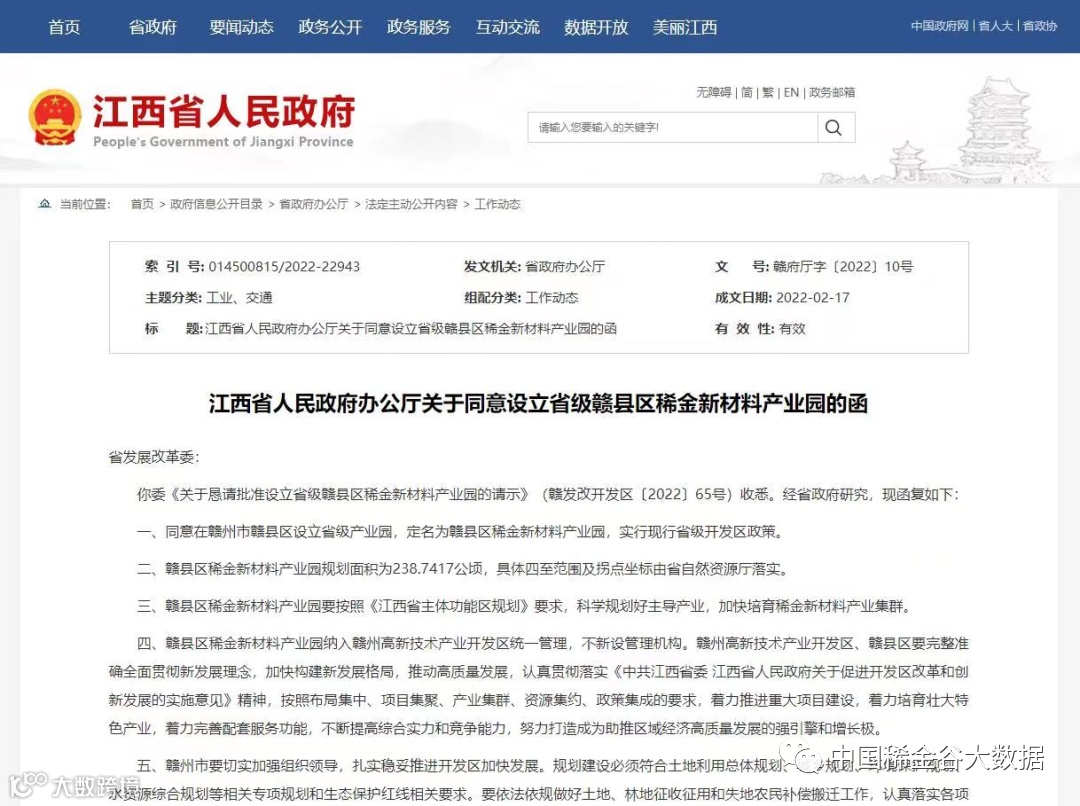Open the 政务服务 navigation tab
Viewport: 1080px width, 806px height.
(419, 27)
